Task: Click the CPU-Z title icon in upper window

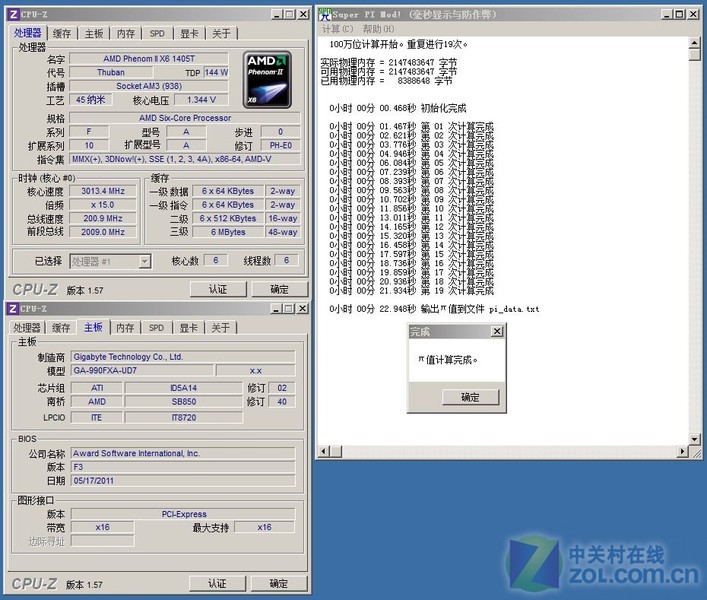Action: [13, 14]
